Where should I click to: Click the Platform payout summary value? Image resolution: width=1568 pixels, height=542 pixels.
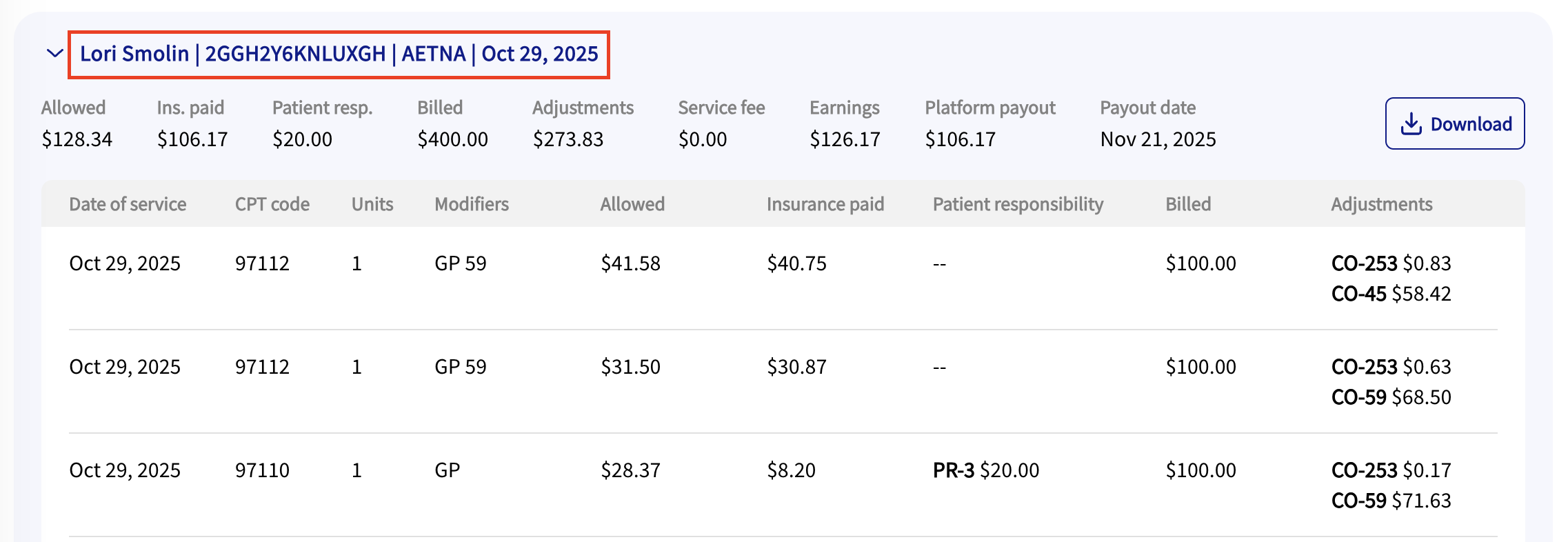[960, 139]
